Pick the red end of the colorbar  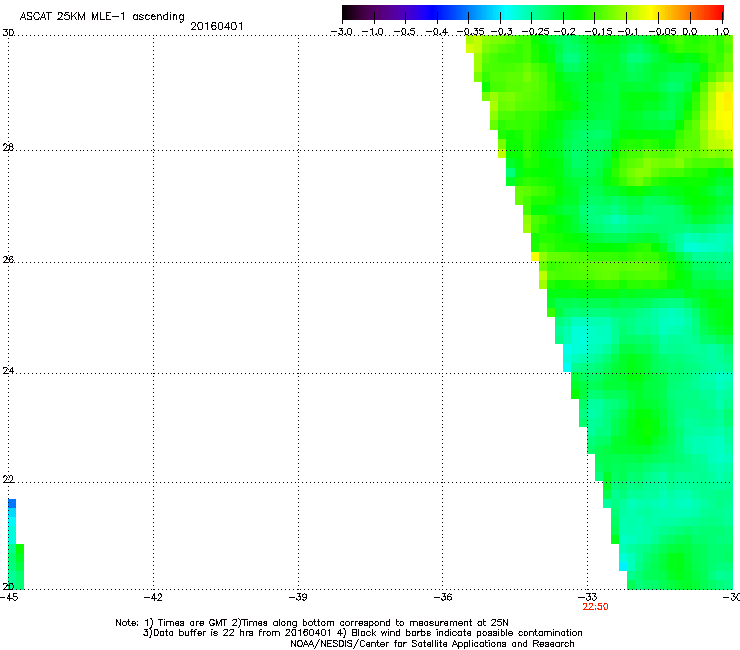(x=715, y=12)
